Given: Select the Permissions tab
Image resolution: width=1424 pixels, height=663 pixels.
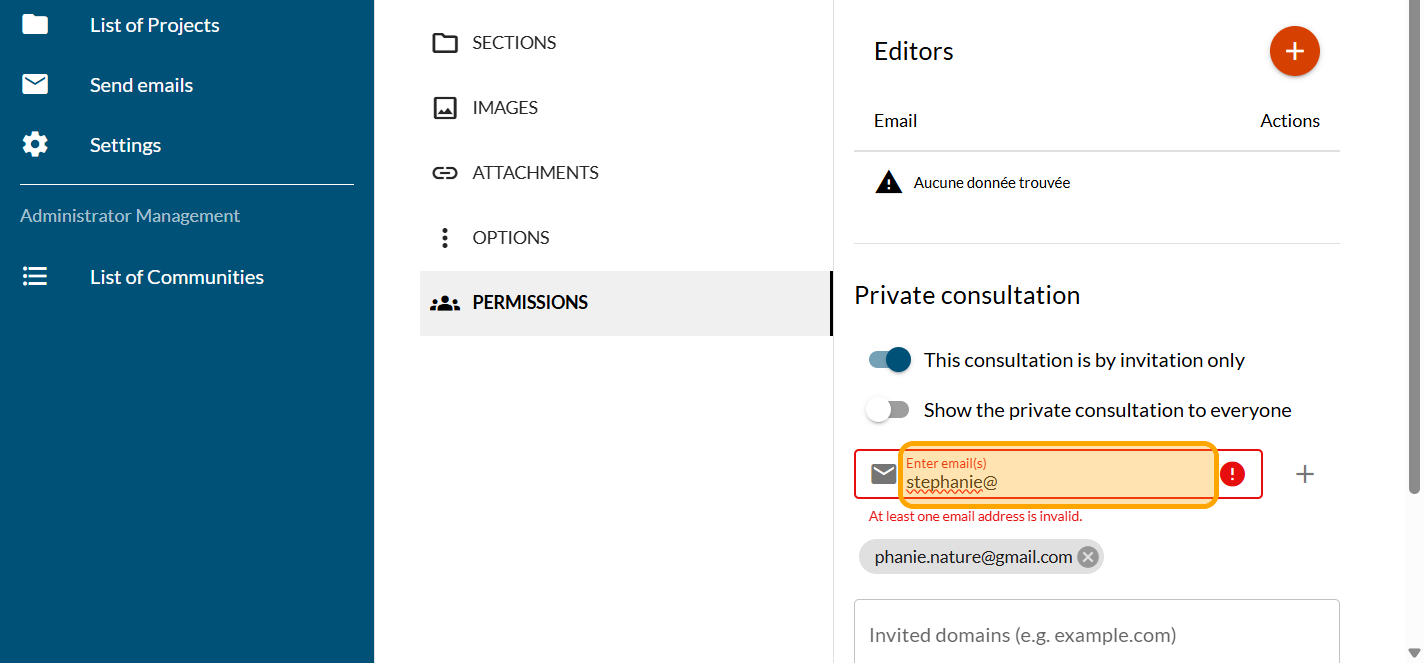Looking at the screenshot, I should tap(530, 303).
